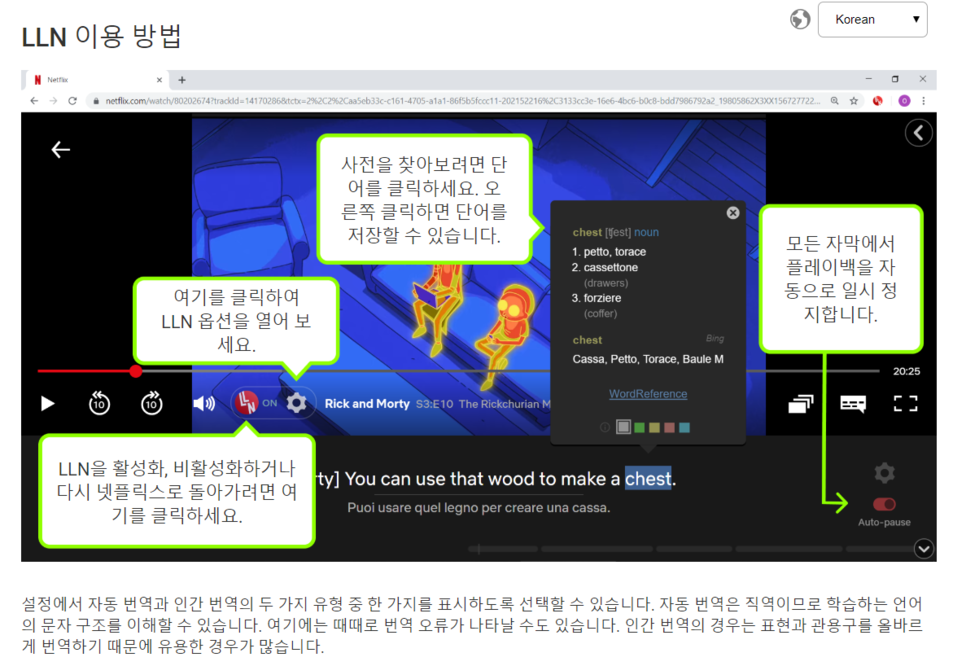Close the Netflix browser tab

click(159, 79)
